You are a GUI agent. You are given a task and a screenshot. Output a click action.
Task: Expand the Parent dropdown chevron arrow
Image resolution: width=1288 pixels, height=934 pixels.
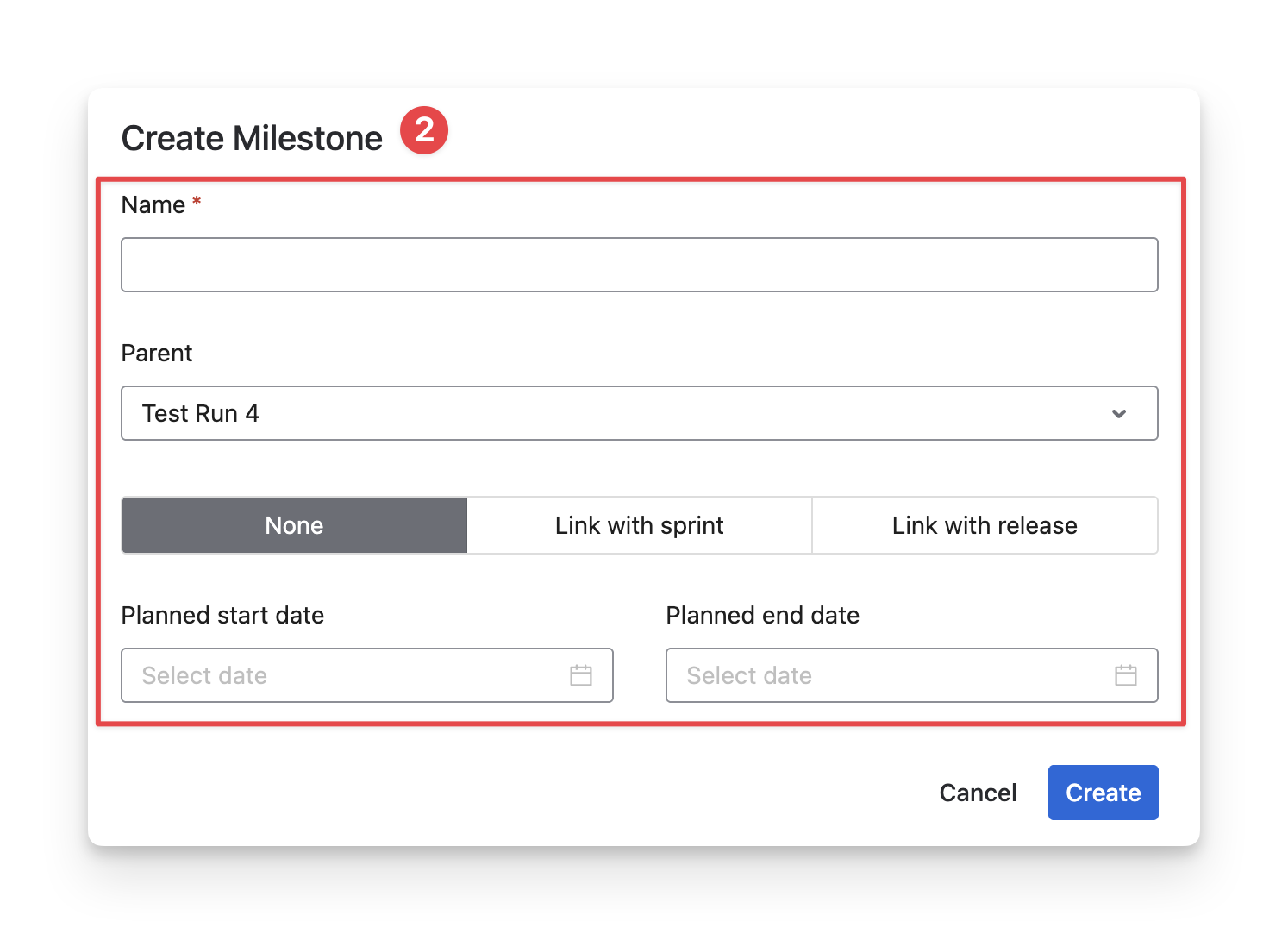[x=1119, y=414]
